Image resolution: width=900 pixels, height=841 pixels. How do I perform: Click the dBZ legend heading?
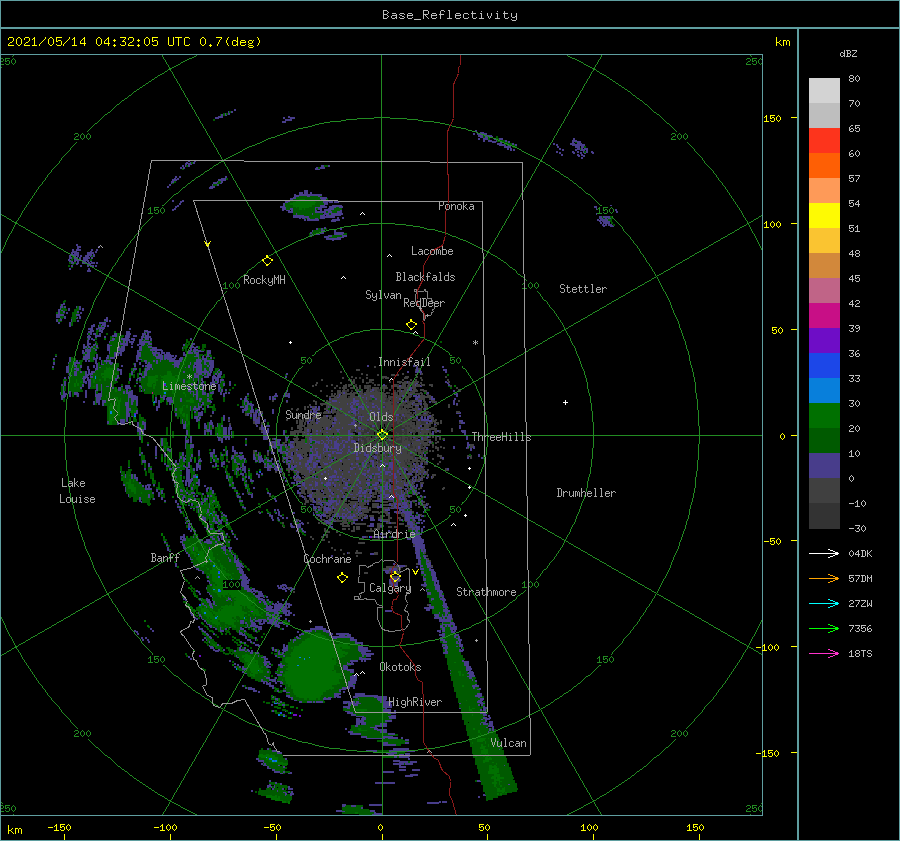848,53
